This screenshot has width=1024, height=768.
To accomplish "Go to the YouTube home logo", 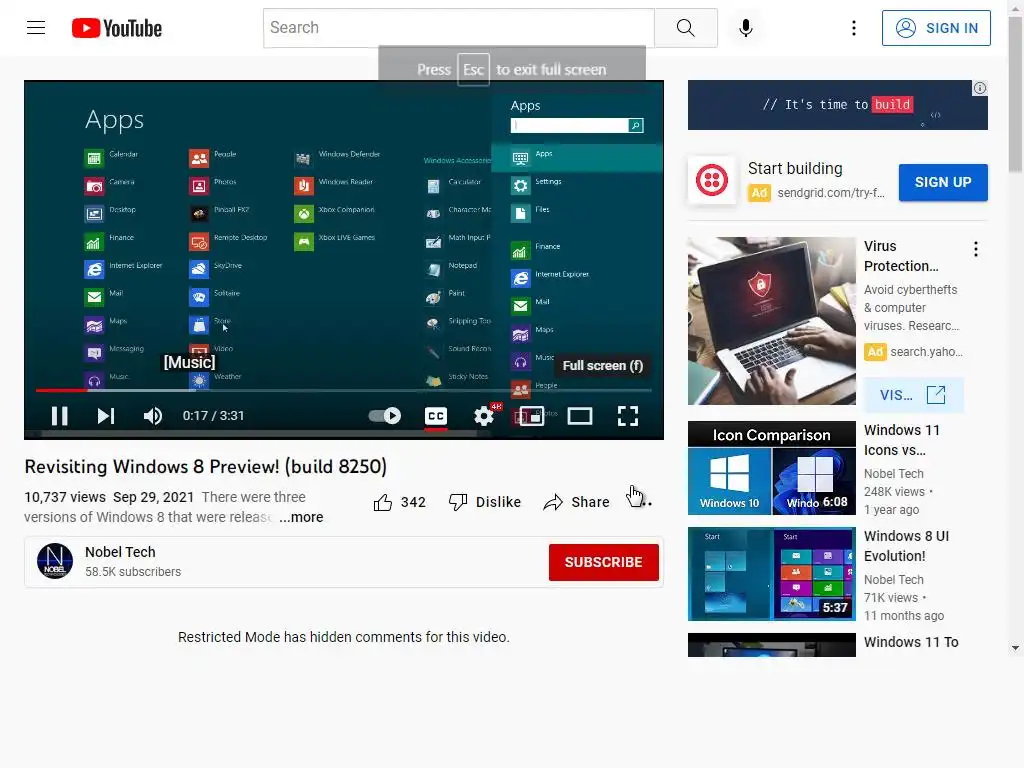I will click(x=117, y=28).
